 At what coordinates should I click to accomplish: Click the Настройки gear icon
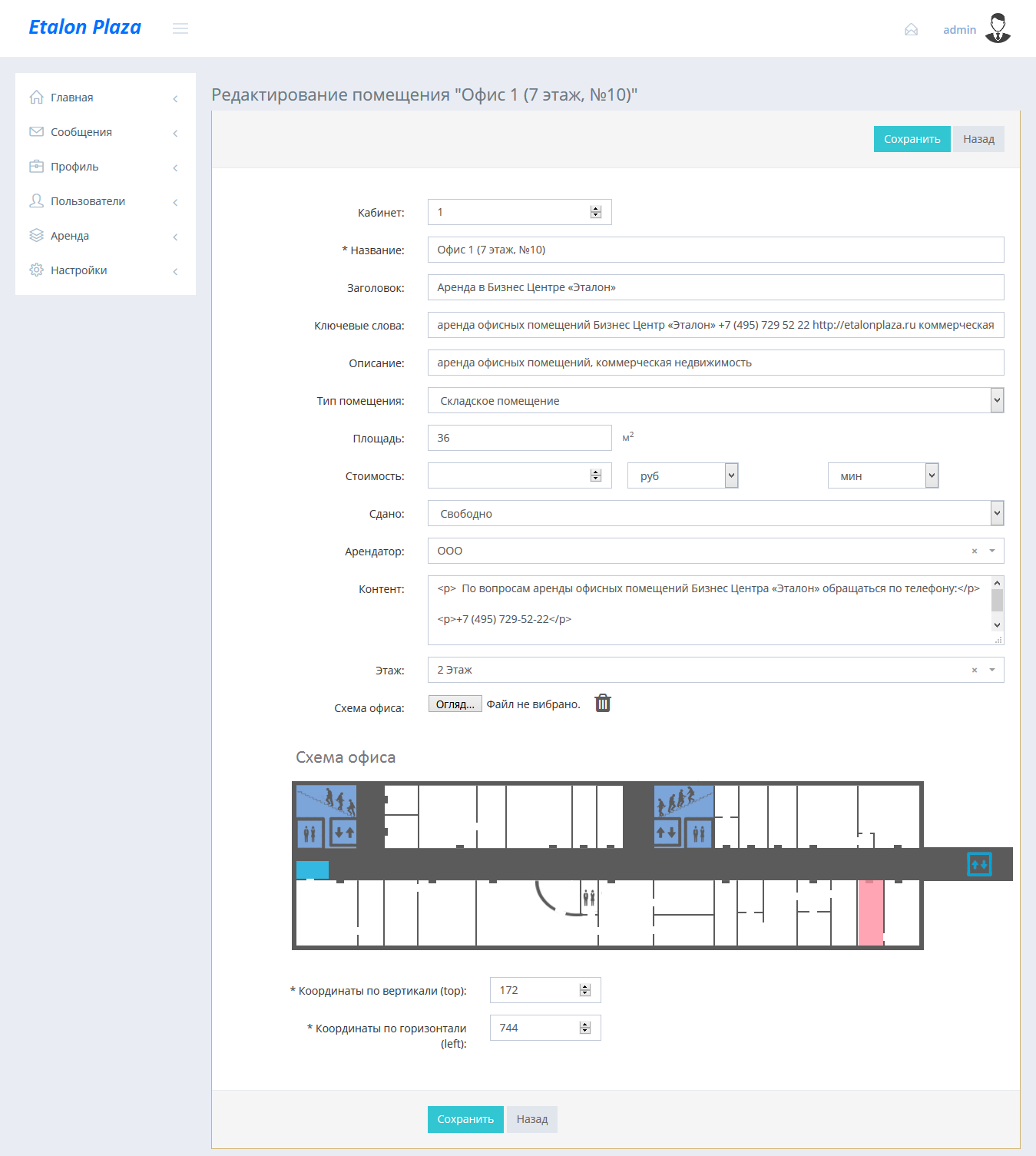pyautogui.click(x=36, y=270)
